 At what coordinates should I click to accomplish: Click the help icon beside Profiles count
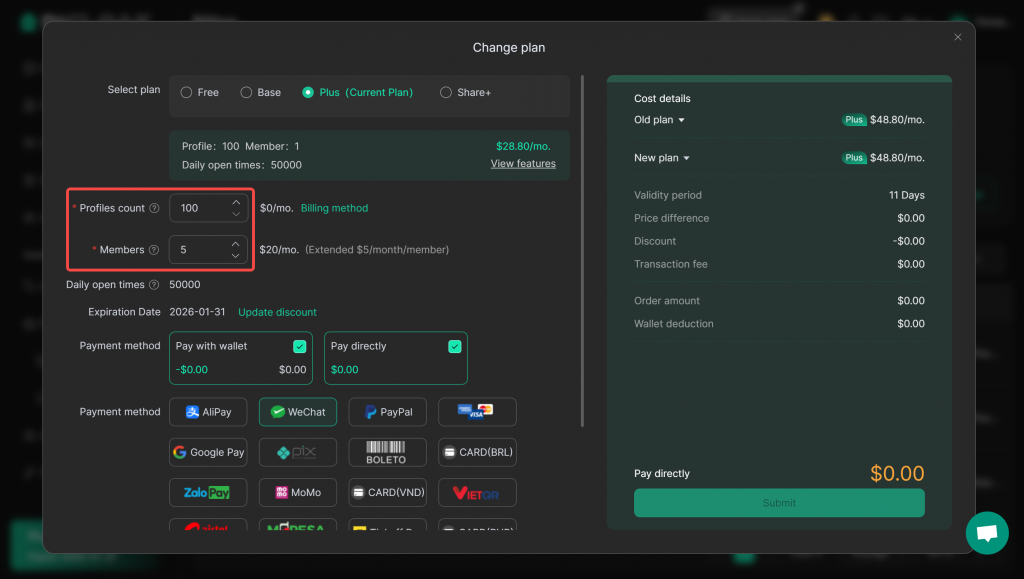pyautogui.click(x=154, y=209)
